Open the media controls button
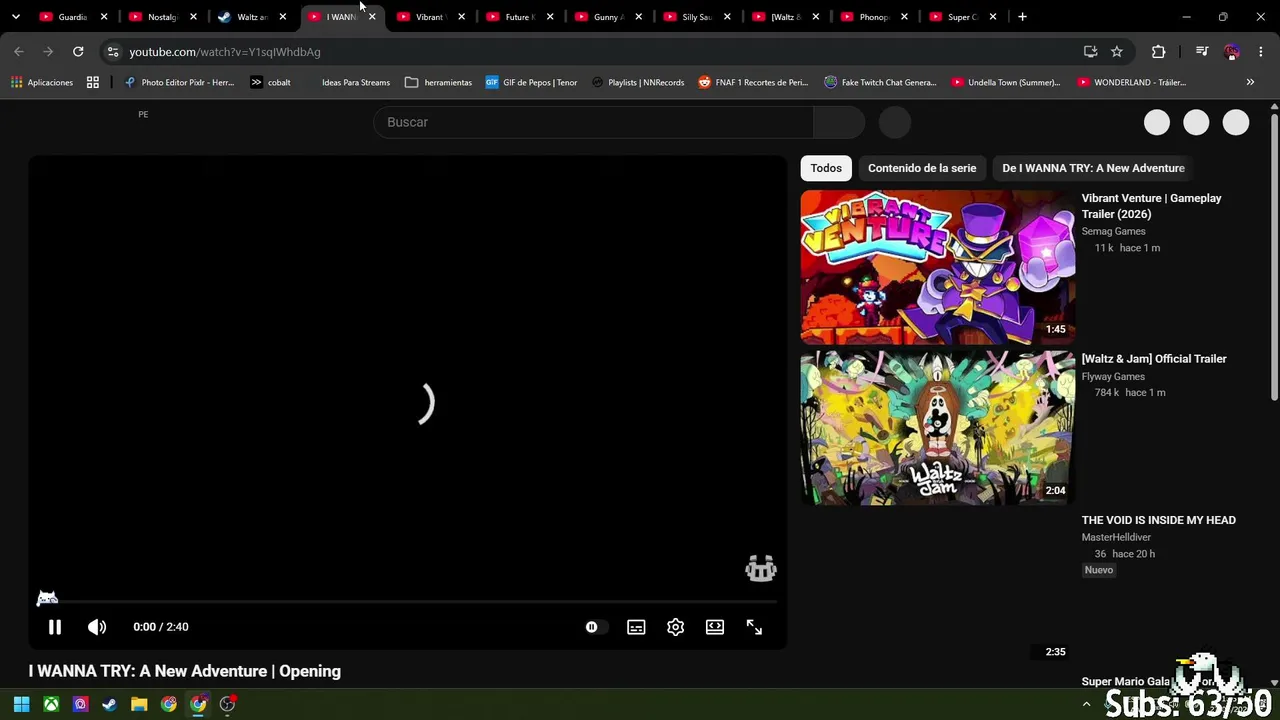The width and height of the screenshot is (1280, 720). pyautogui.click(x=1202, y=52)
